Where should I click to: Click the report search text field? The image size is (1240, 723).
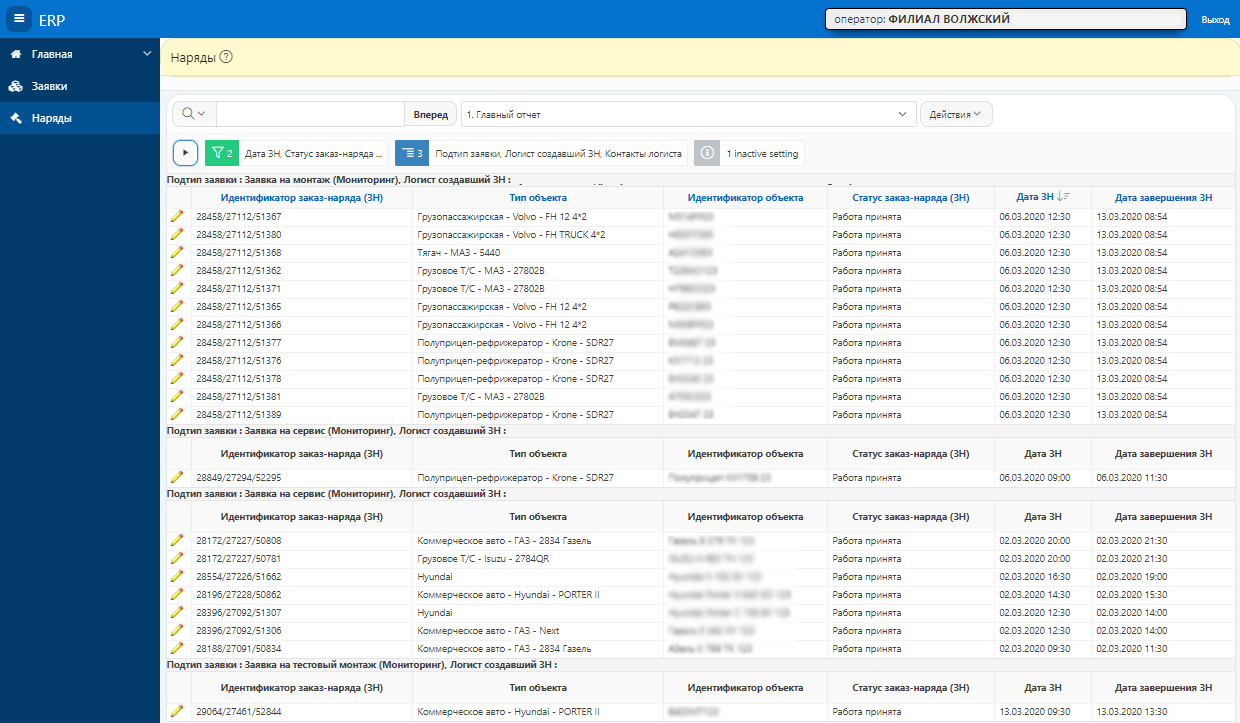point(310,114)
